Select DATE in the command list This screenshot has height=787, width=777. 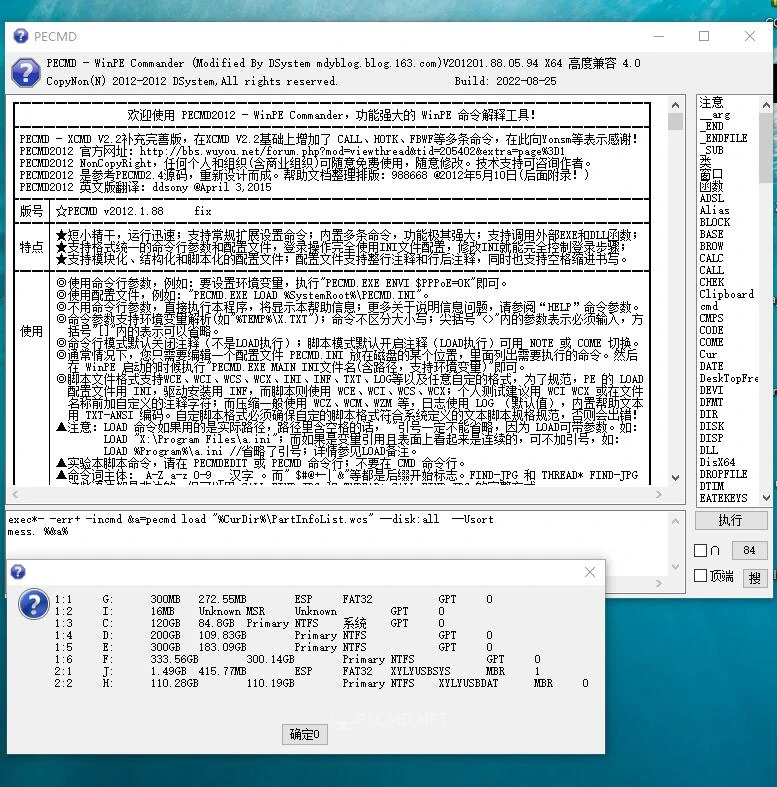pos(712,367)
